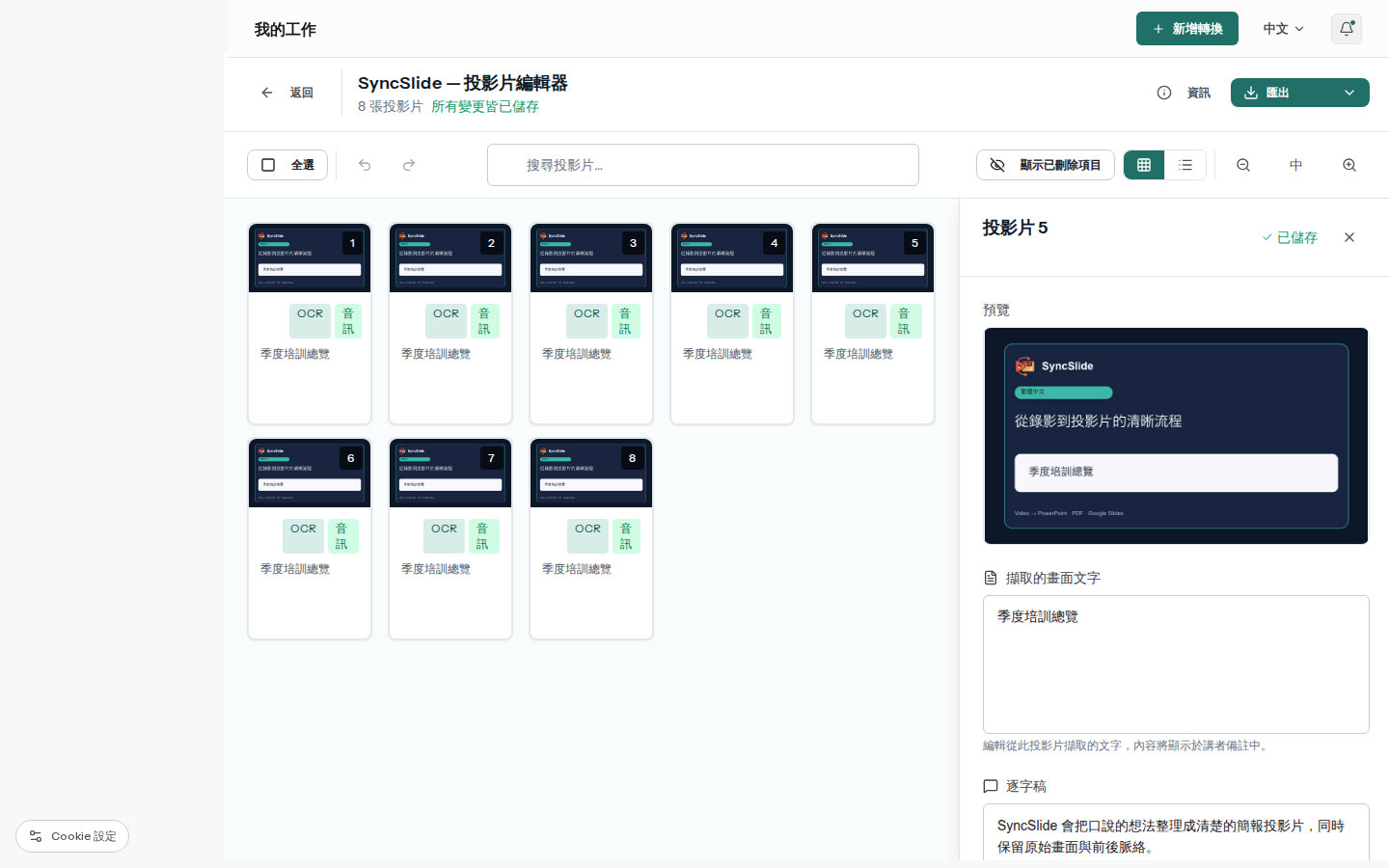Viewport: 1389px width, 868px height.
Task: Select slide thumbnail number 5
Action: [x=873, y=258]
